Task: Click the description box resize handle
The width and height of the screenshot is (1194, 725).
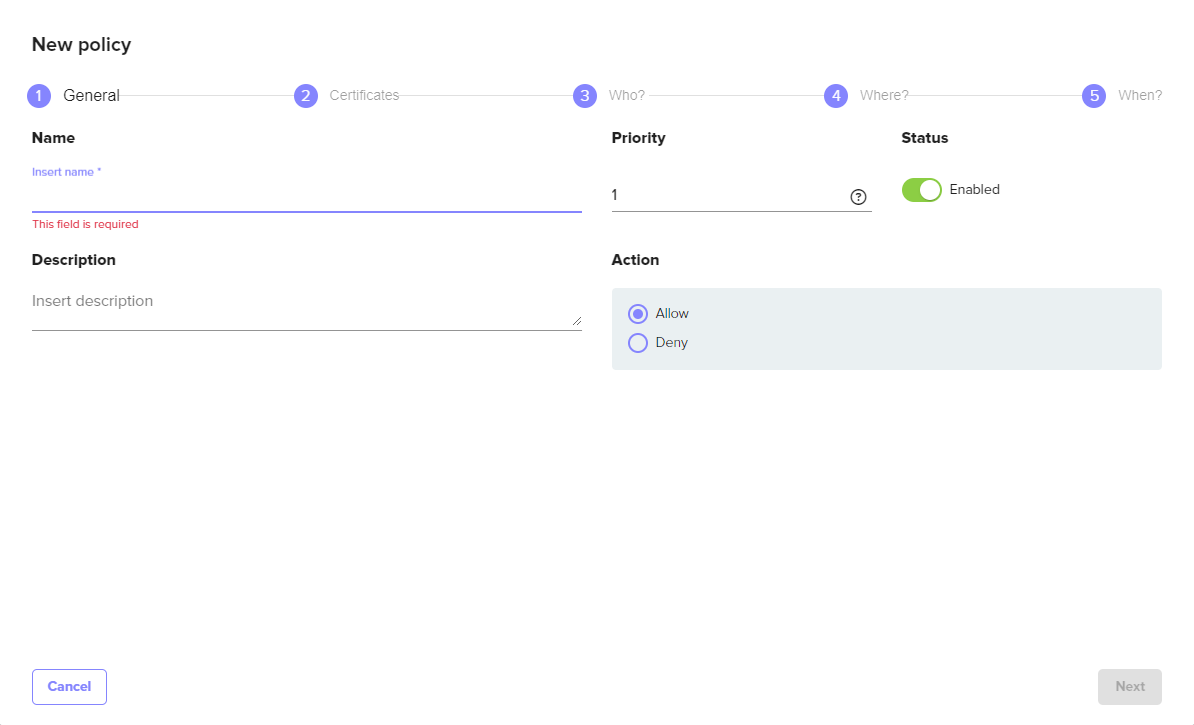Action: (x=576, y=321)
